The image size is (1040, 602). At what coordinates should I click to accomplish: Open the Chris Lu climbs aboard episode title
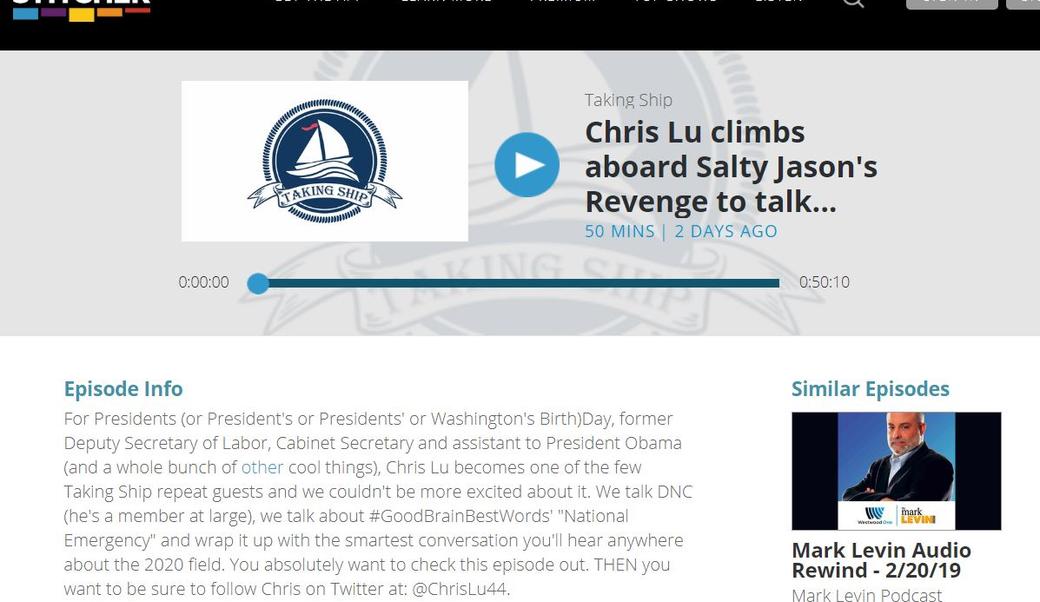click(x=731, y=167)
